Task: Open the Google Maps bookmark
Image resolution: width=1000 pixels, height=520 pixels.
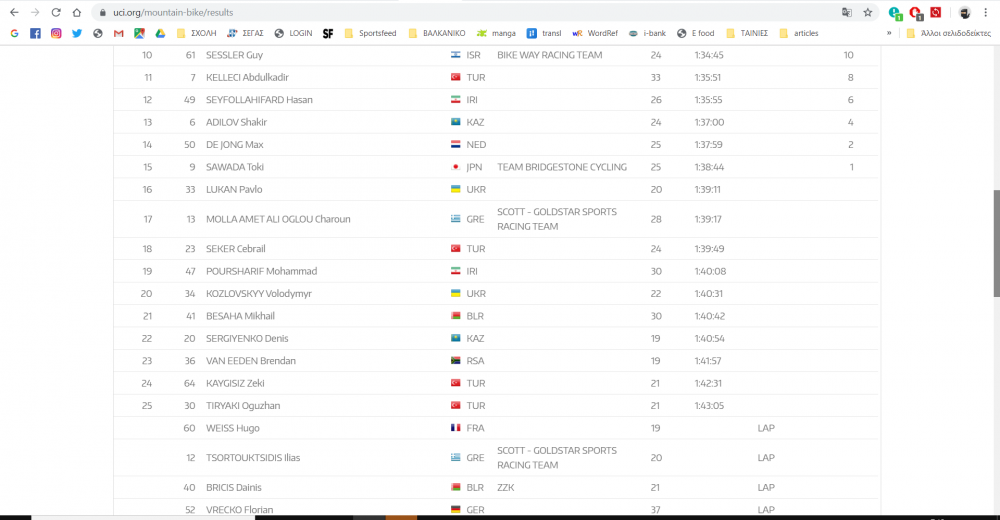Action: pyautogui.click(x=139, y=33)
